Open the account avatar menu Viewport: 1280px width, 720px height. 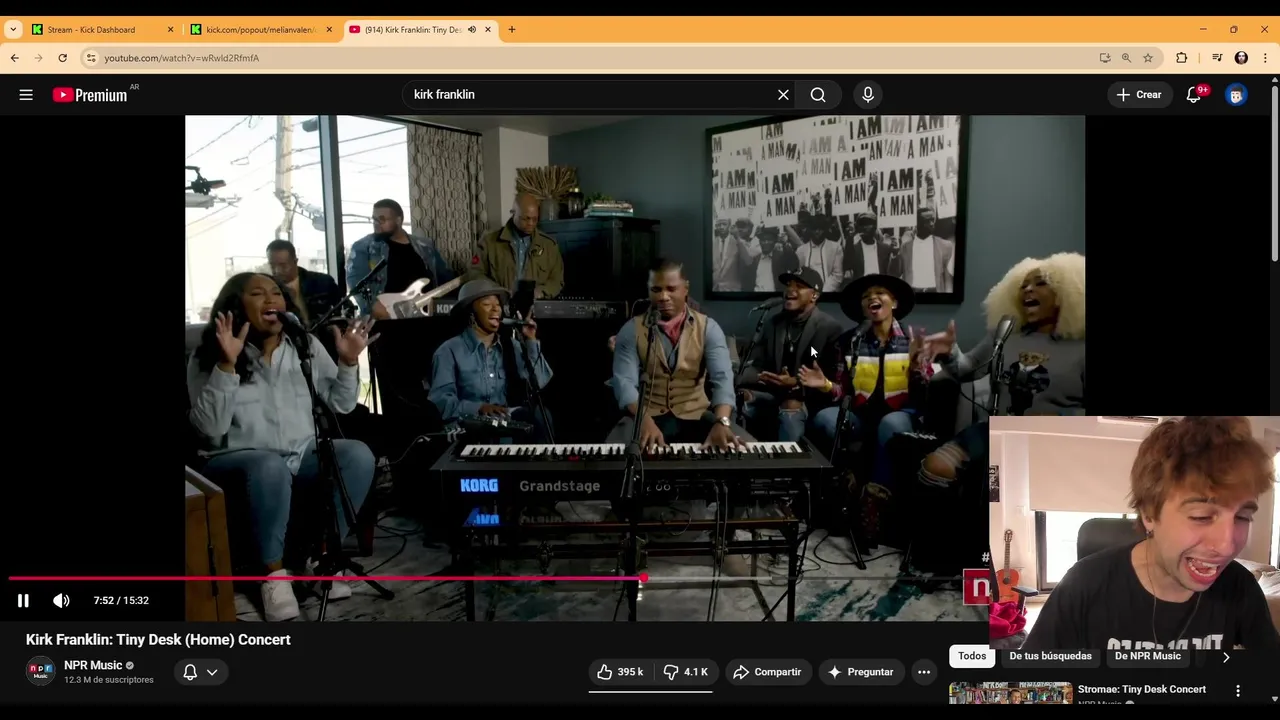click(1236, 95)
